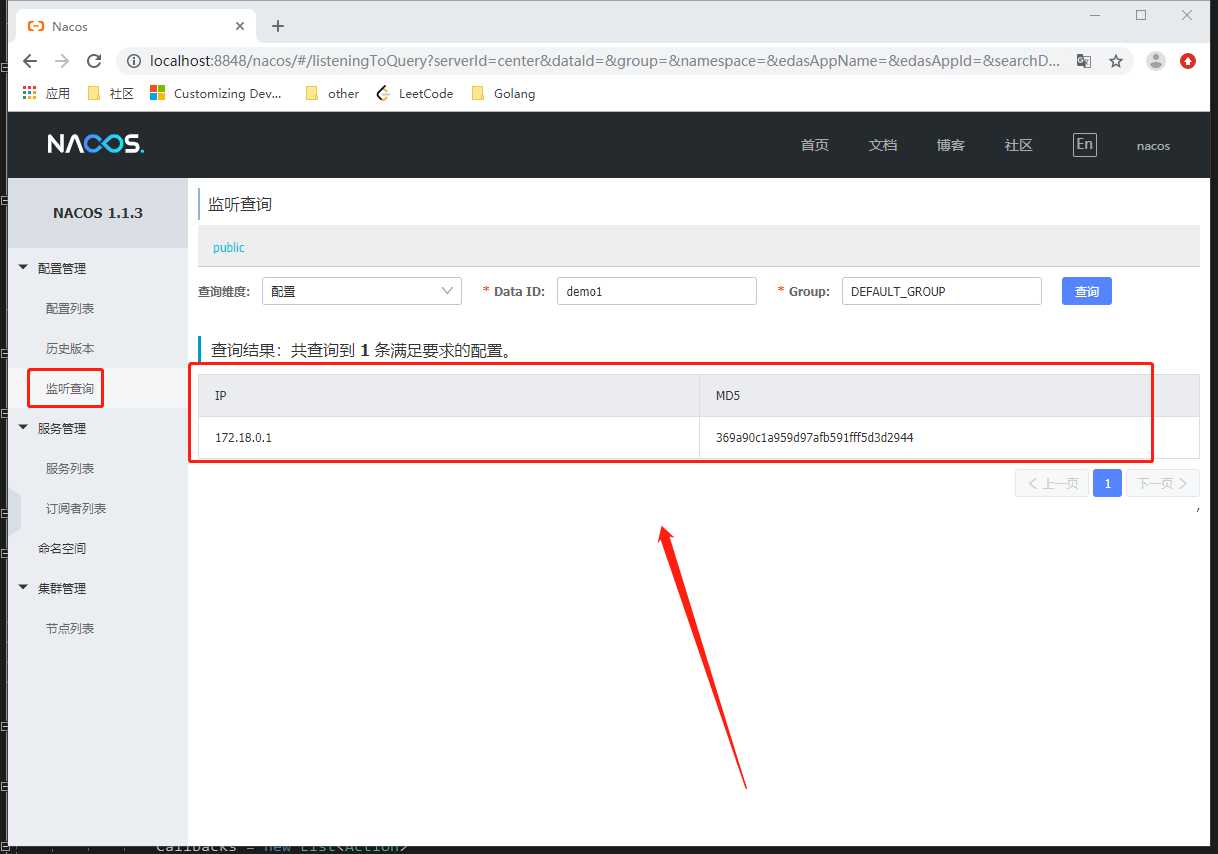Click the translate page icon
The image size is (1218, 854).
(x=1084, y=61)
